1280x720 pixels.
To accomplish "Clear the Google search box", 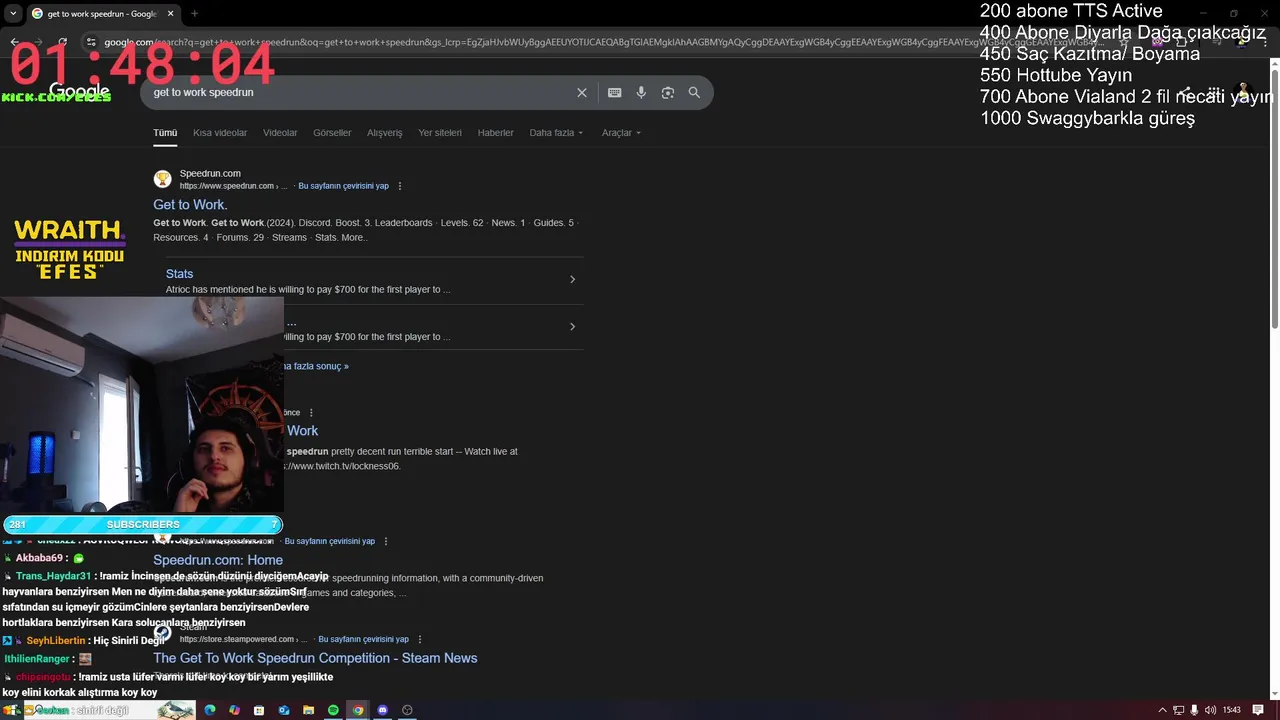I will (582, 92).
